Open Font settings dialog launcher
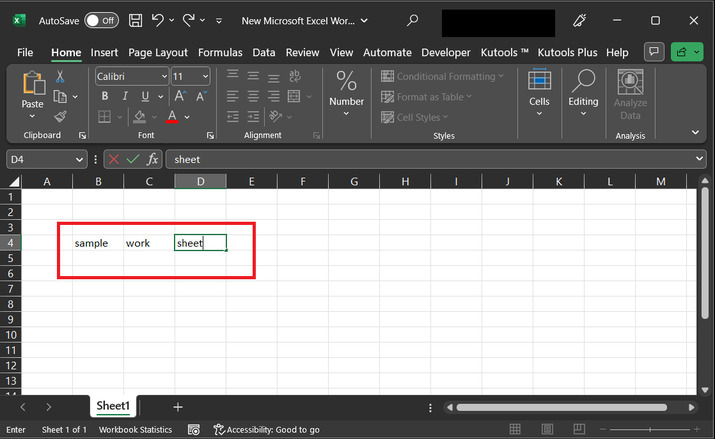The image size is (715, 439). click(x=210, y=135)
